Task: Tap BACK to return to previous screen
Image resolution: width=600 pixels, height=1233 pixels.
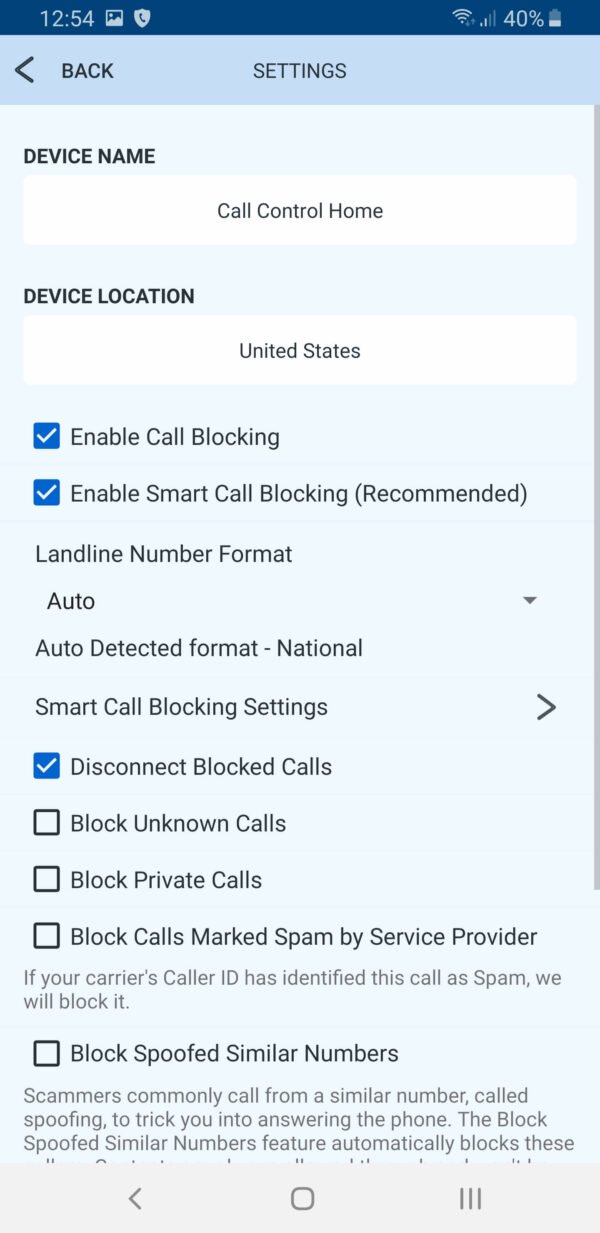Action: [87, 70]
